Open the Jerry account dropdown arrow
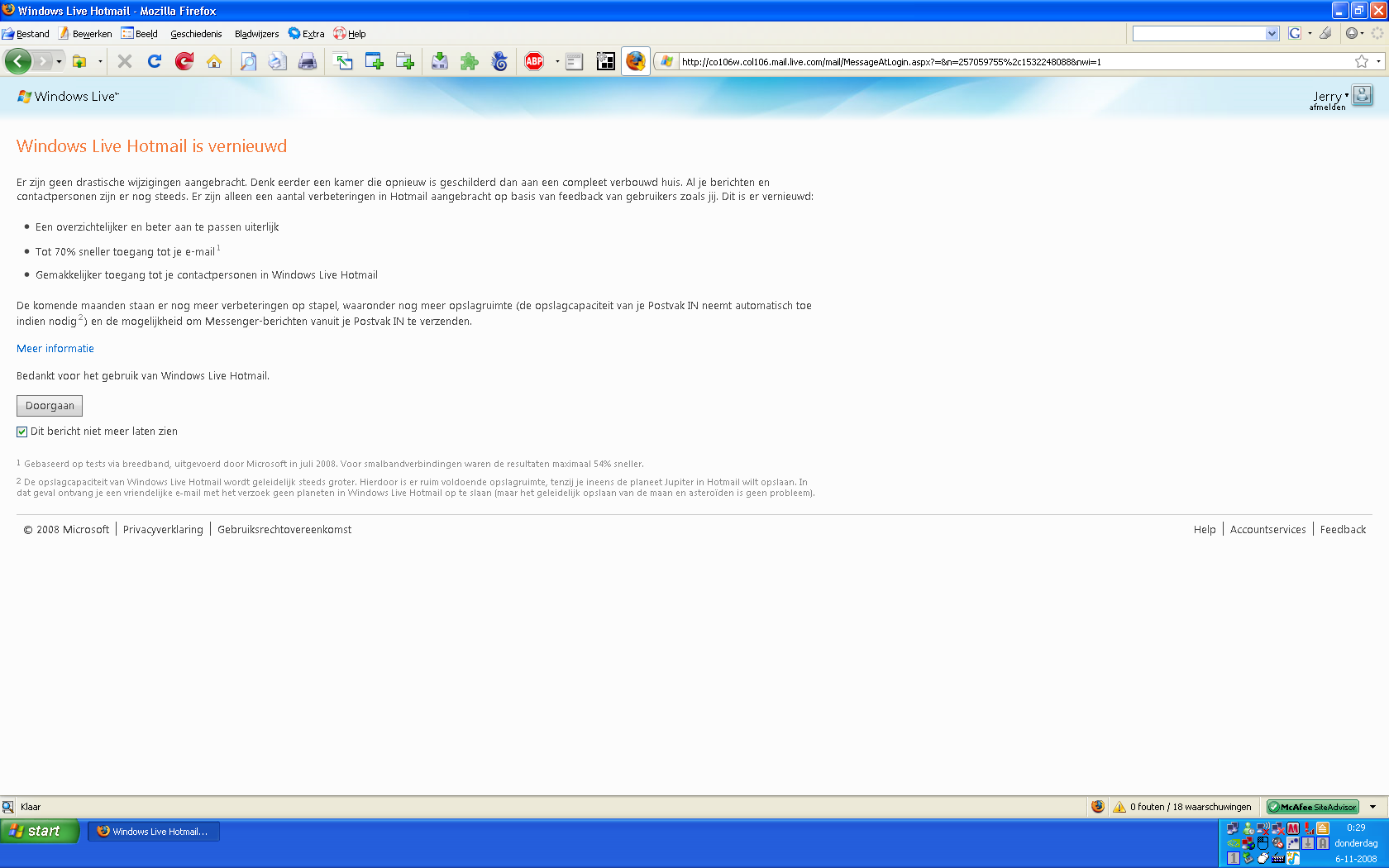The height and width of the screenshot is (868, 1389). click(1347, 95)
